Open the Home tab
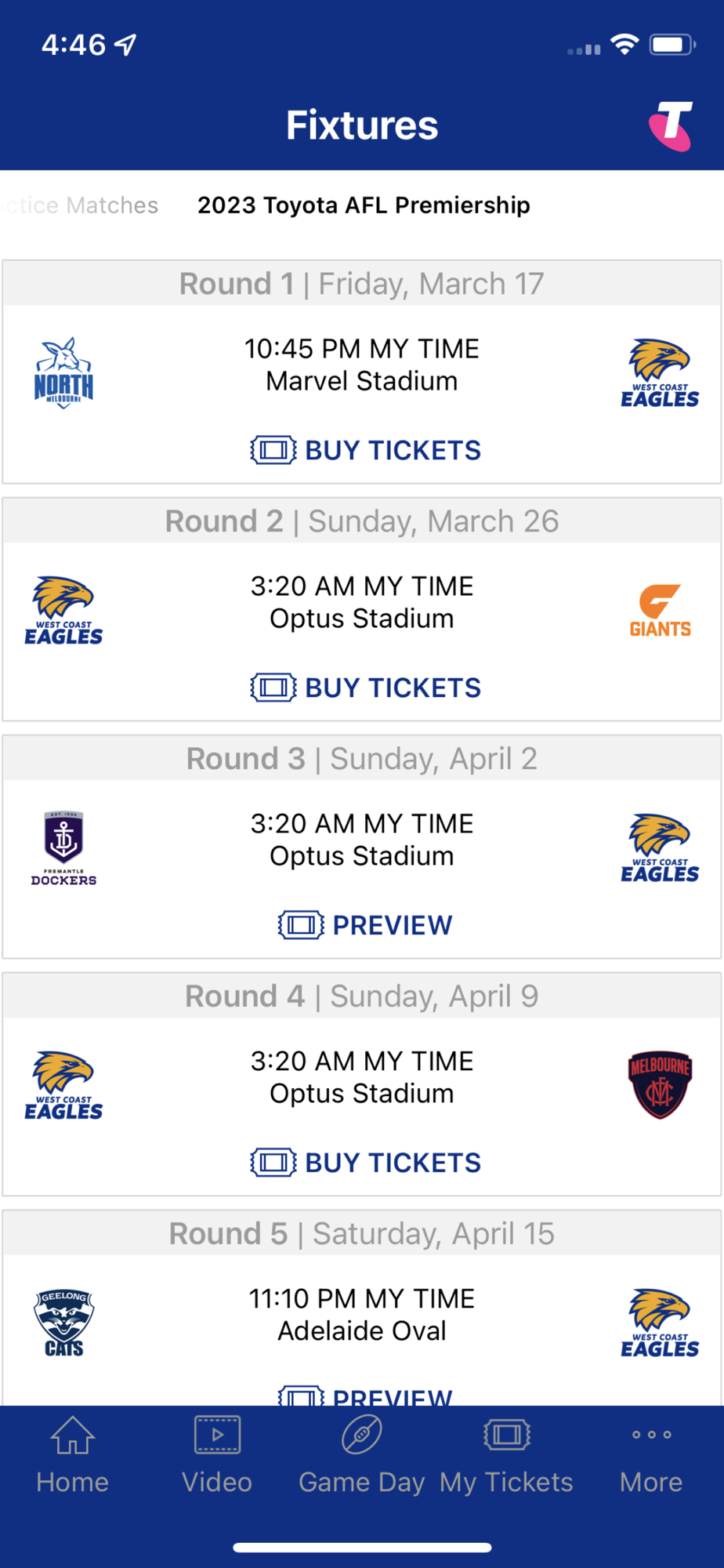Image resolution: width=724 pixels, height=1568 pixels. pyautogui.click(x=72, y=1455)
